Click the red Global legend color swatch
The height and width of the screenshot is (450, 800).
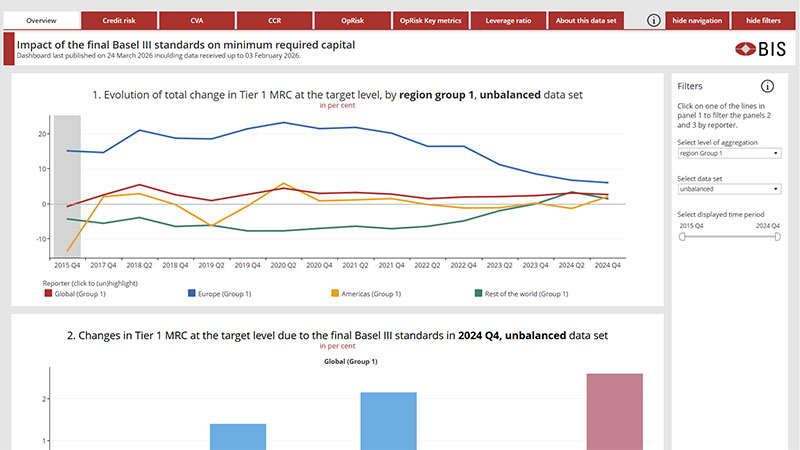click(x=48, y=293)
